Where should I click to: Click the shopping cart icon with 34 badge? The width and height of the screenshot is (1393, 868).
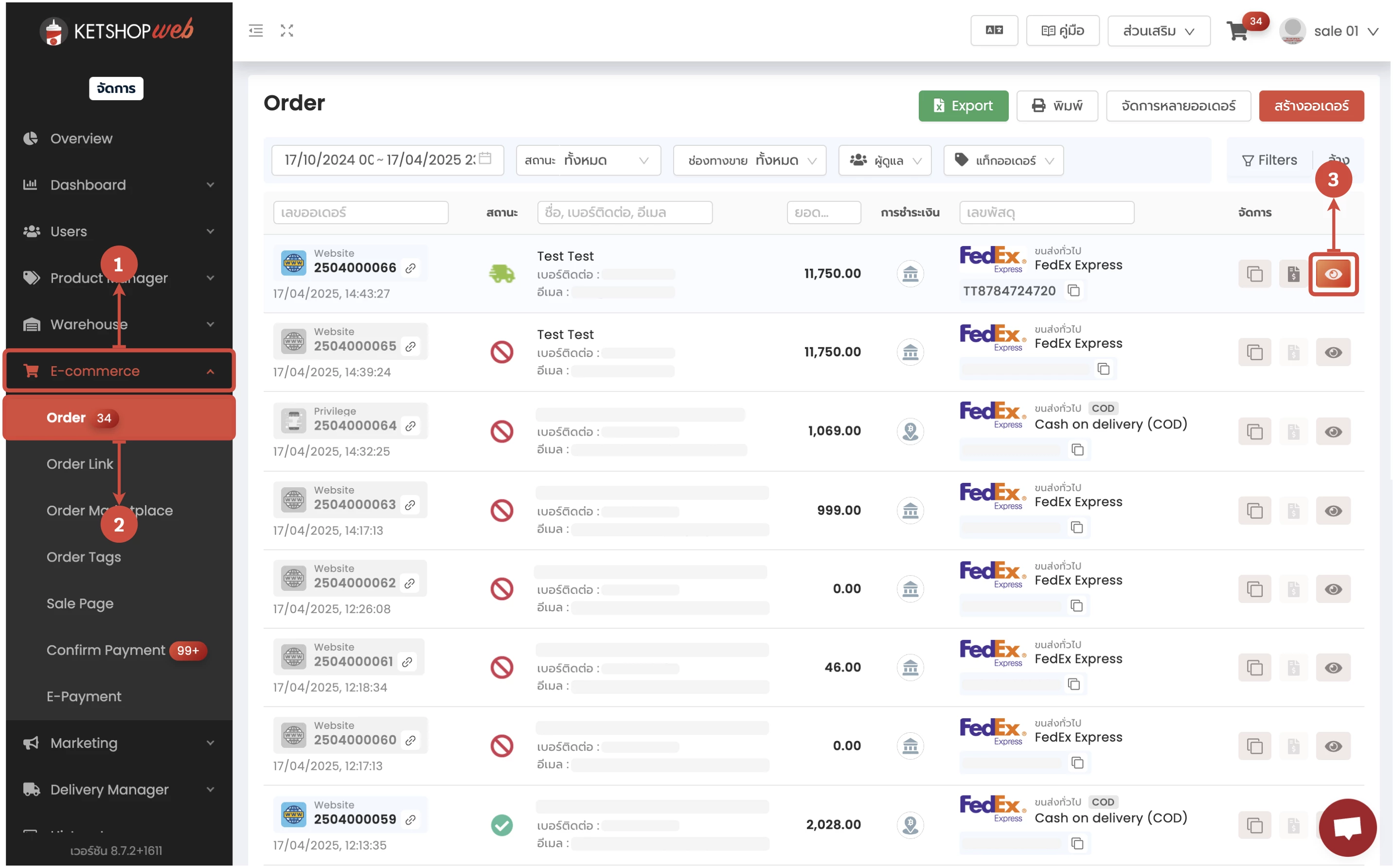click(x=1238, y=31)
